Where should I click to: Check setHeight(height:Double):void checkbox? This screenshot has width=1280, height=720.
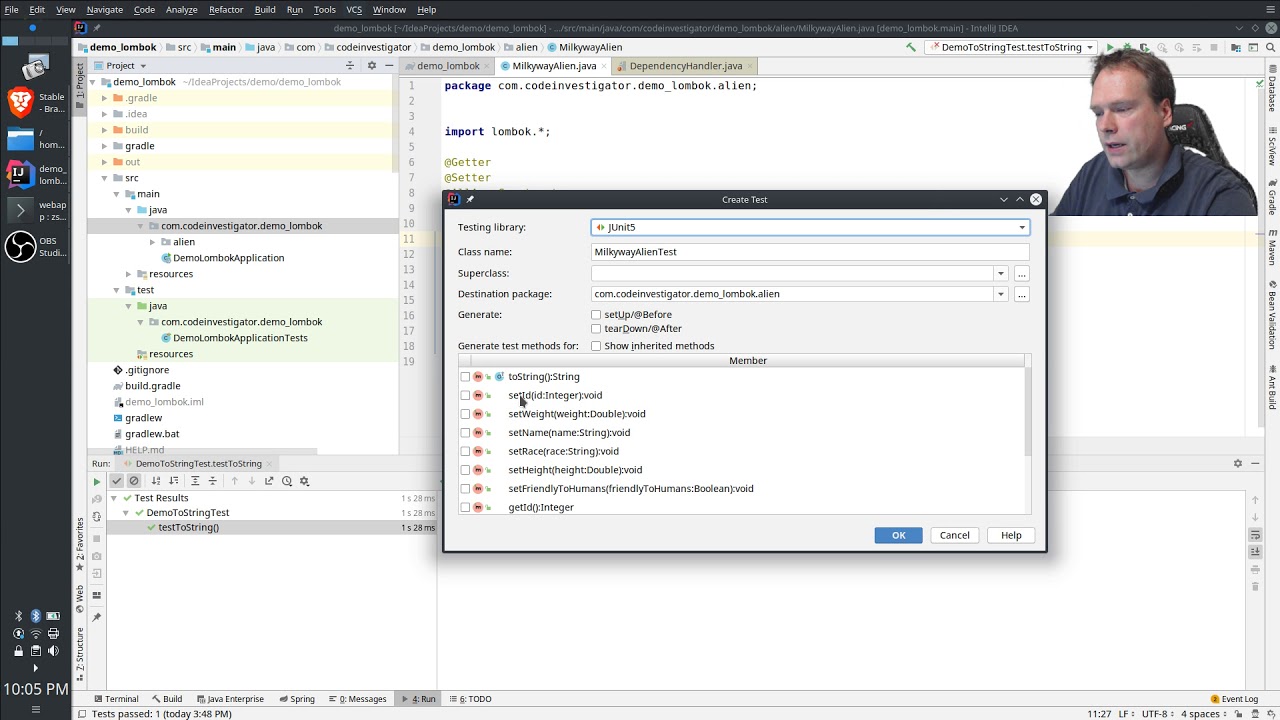(465, 470)
